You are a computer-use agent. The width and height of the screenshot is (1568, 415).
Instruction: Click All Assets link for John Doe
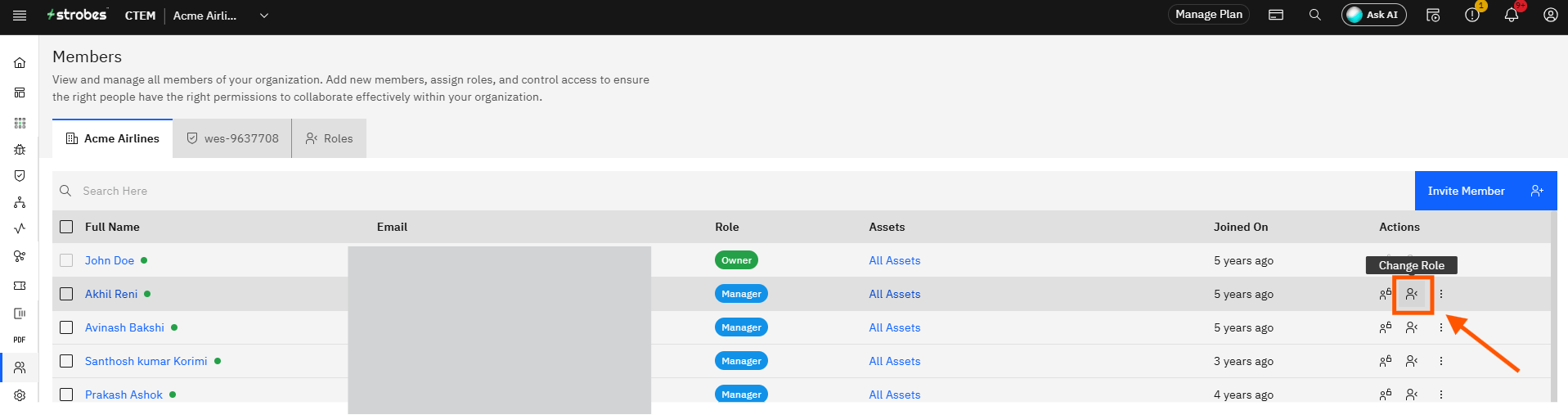(x=895, y=260)
